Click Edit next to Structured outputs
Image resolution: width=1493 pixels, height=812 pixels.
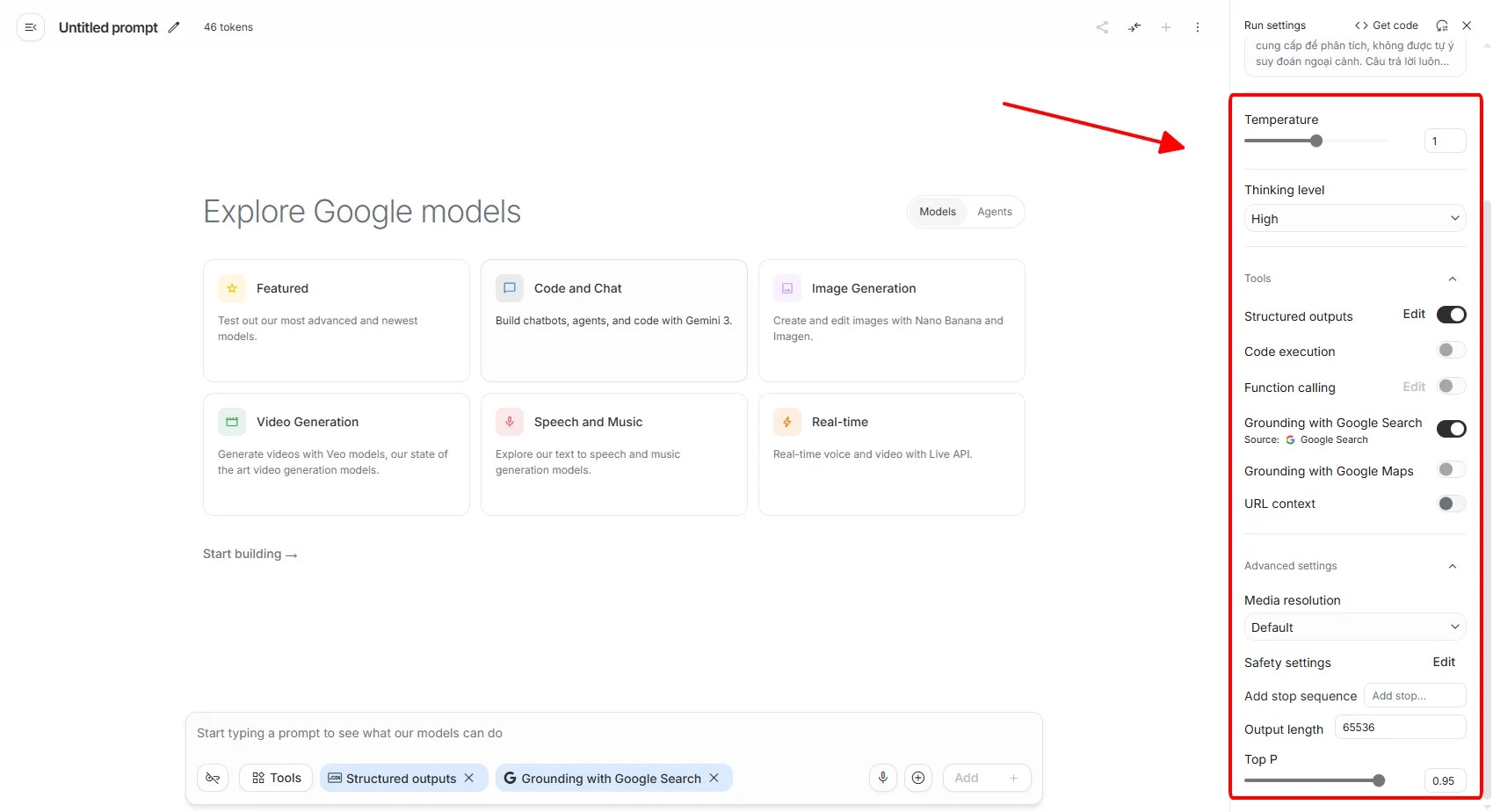(x=1414, y=314)
